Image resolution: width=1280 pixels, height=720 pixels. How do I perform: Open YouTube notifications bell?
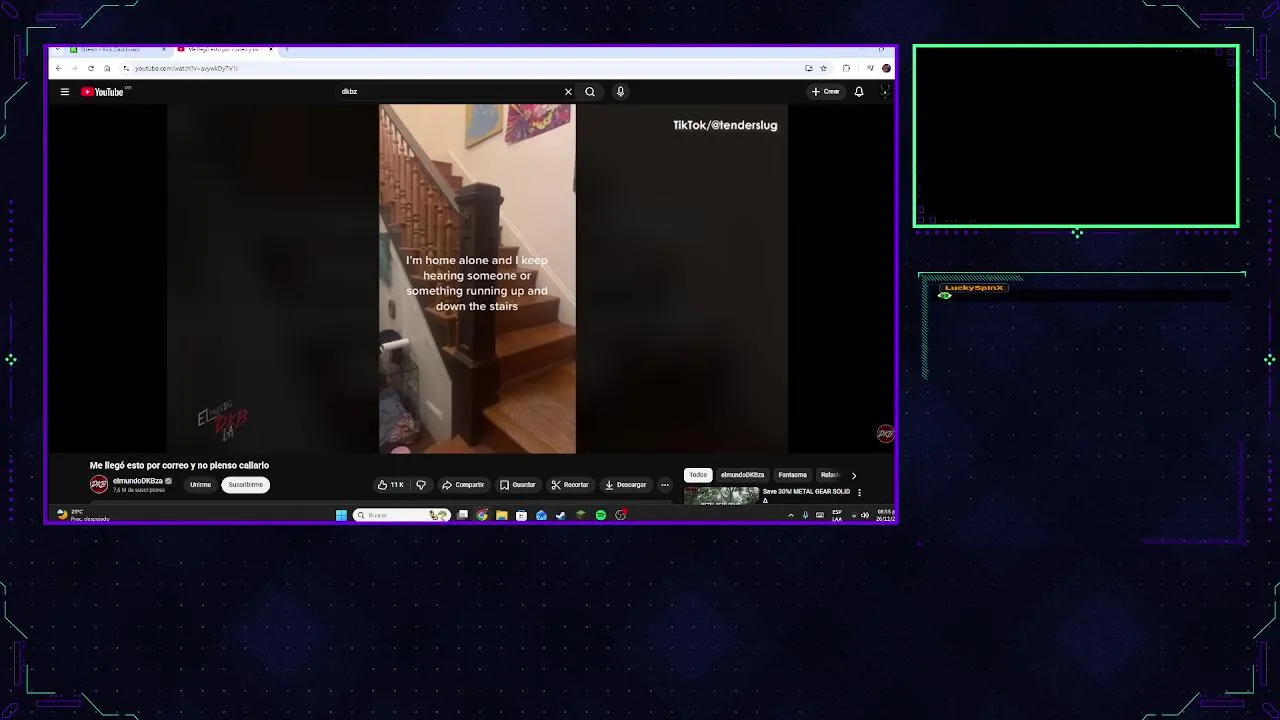tap(859, 92)
